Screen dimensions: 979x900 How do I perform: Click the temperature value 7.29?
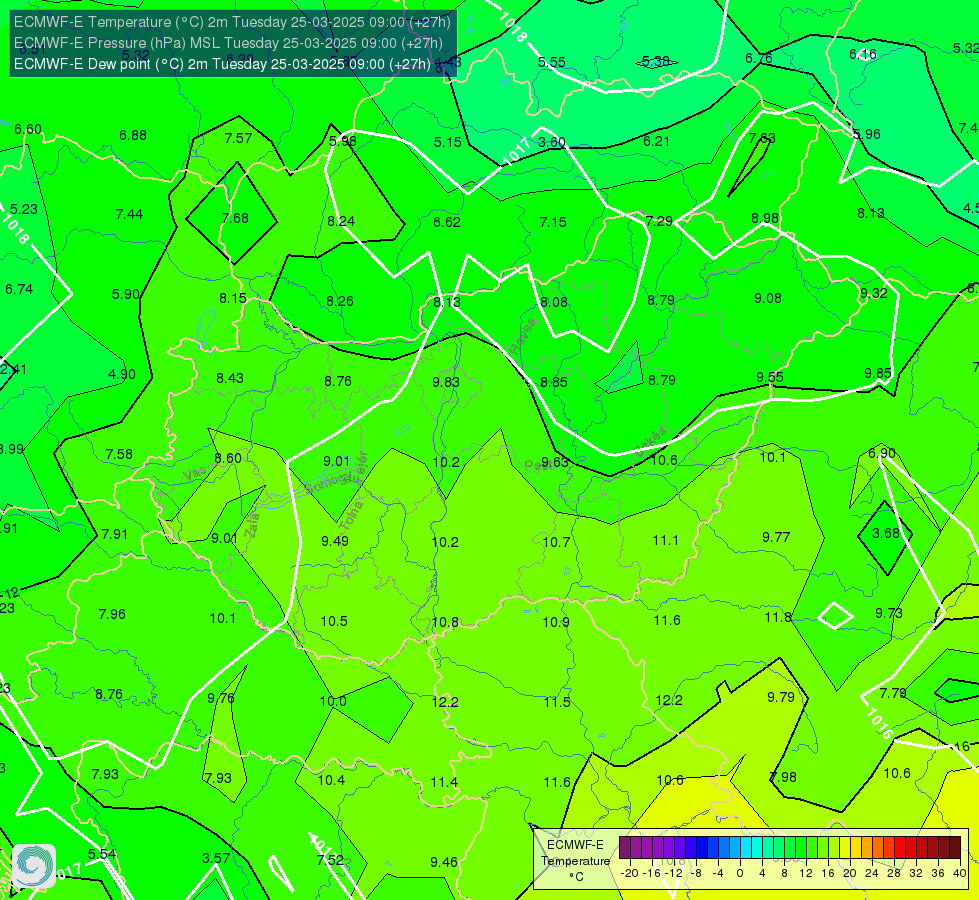659,221
